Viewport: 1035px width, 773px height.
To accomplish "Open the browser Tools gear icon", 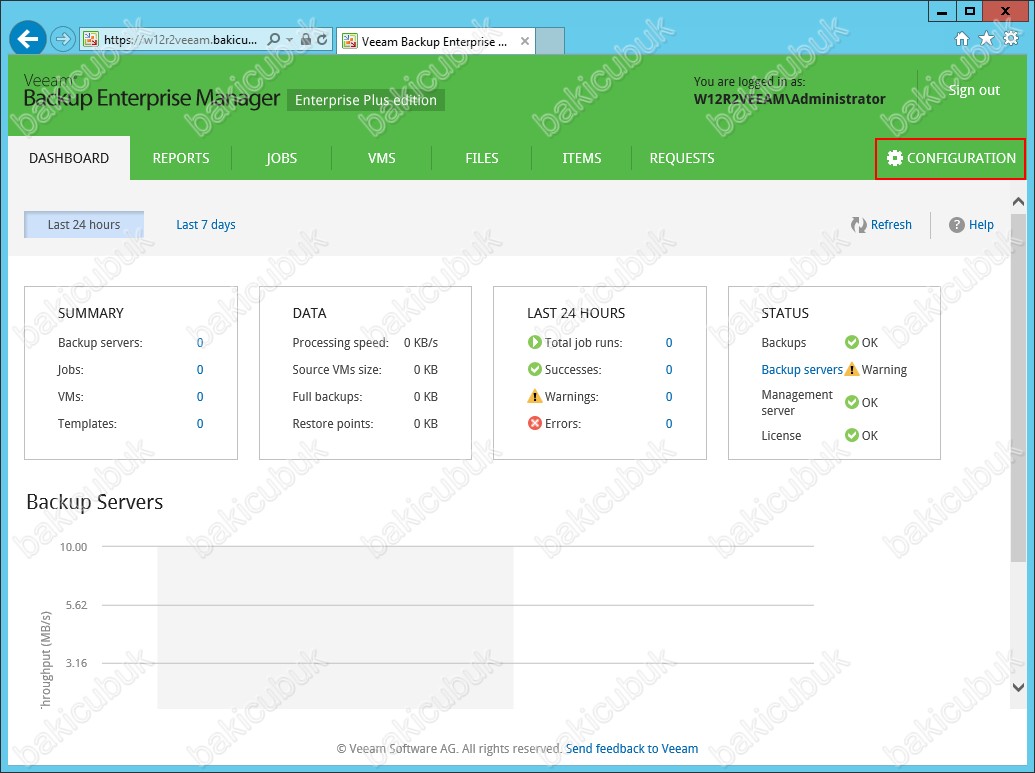I will coord(1011,38).
